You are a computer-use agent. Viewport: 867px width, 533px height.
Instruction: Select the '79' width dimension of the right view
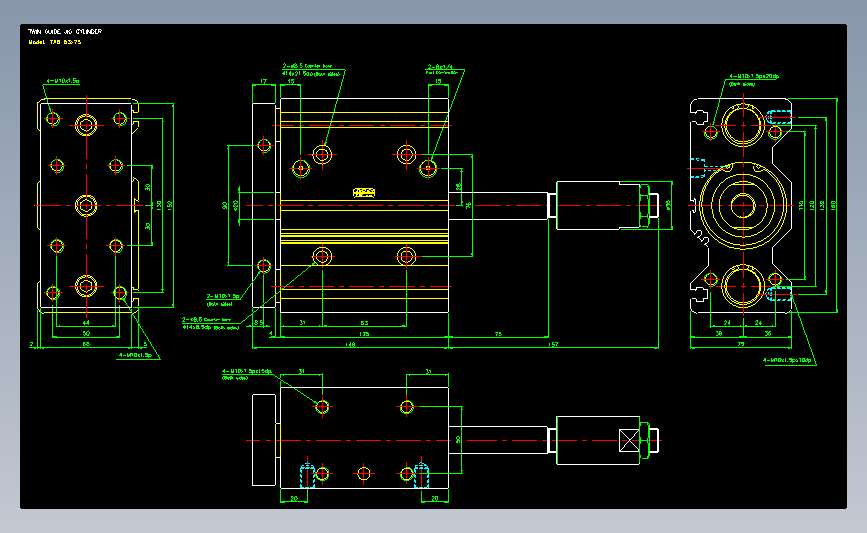740,344
